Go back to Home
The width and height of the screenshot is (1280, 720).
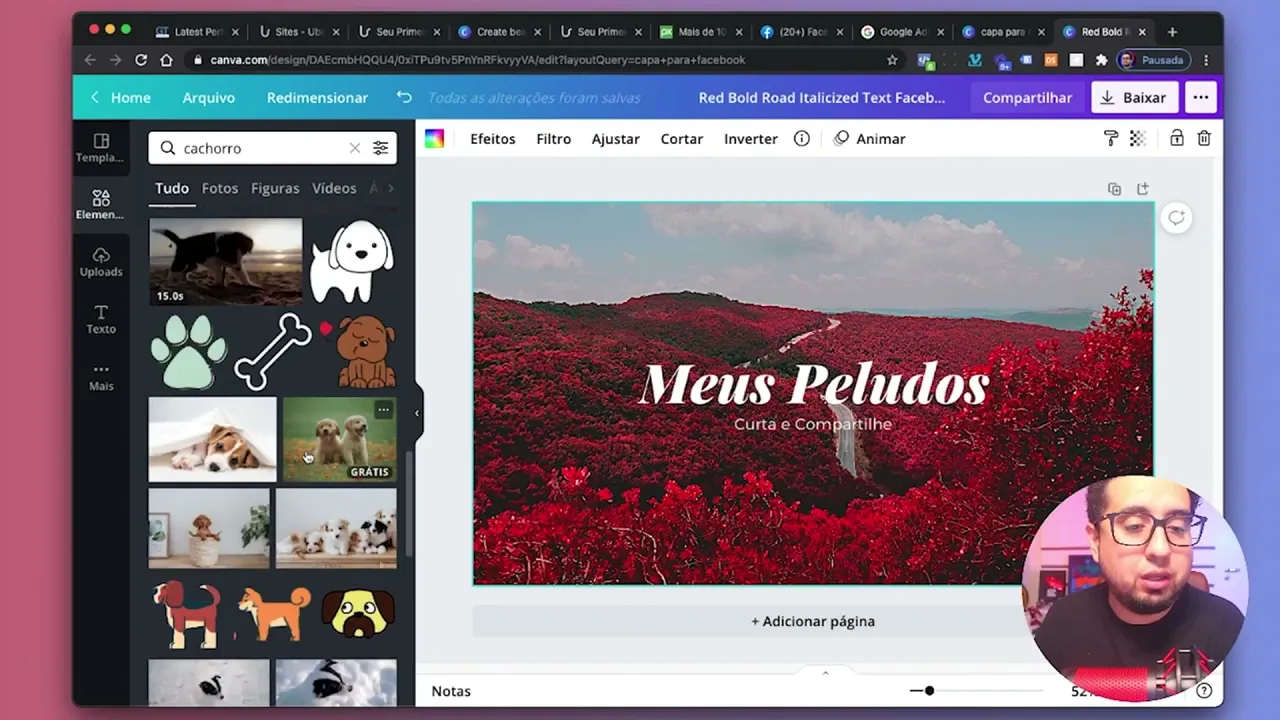coord(120,97)
